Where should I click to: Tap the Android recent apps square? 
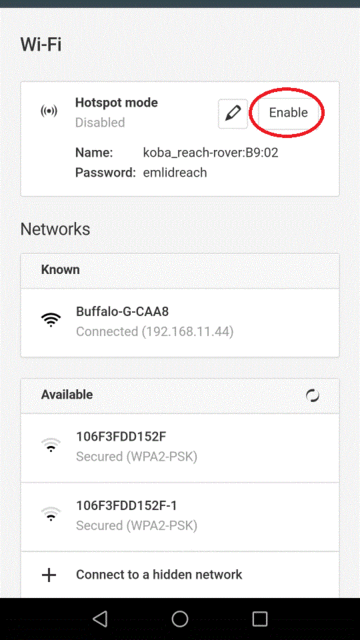[x=260, y=619]
